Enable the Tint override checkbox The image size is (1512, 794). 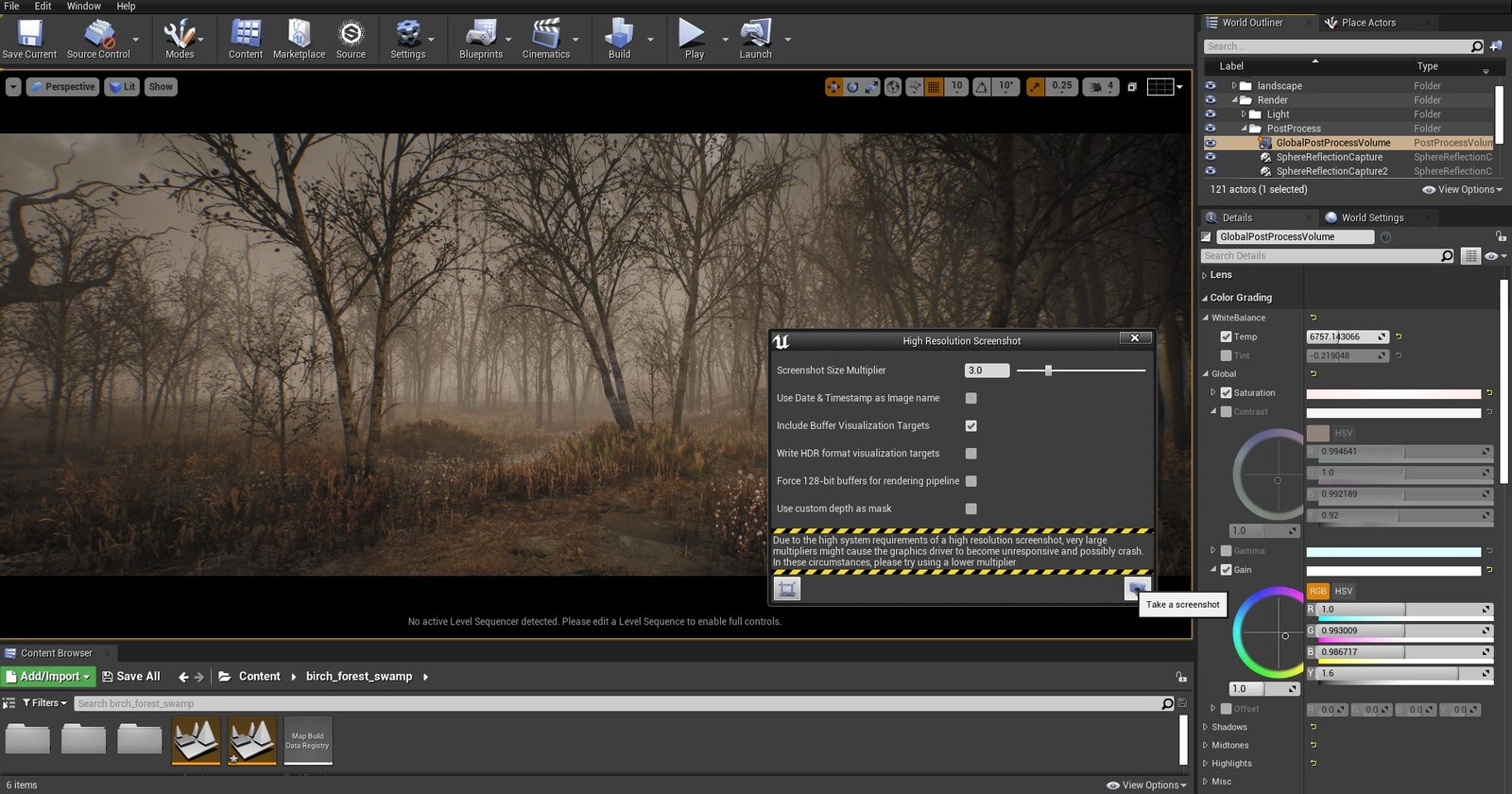tap(1226, 355)
